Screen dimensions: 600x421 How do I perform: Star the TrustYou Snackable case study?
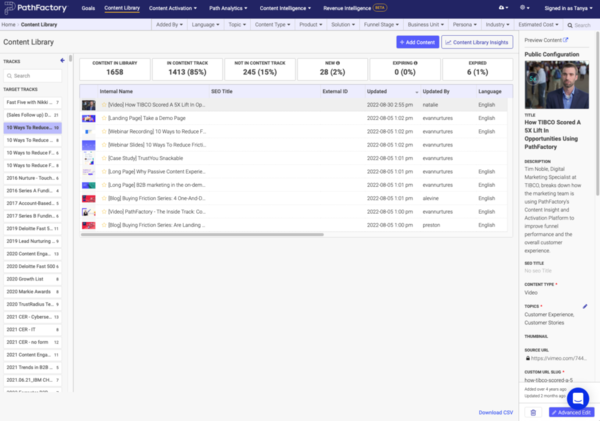[104, 158]
